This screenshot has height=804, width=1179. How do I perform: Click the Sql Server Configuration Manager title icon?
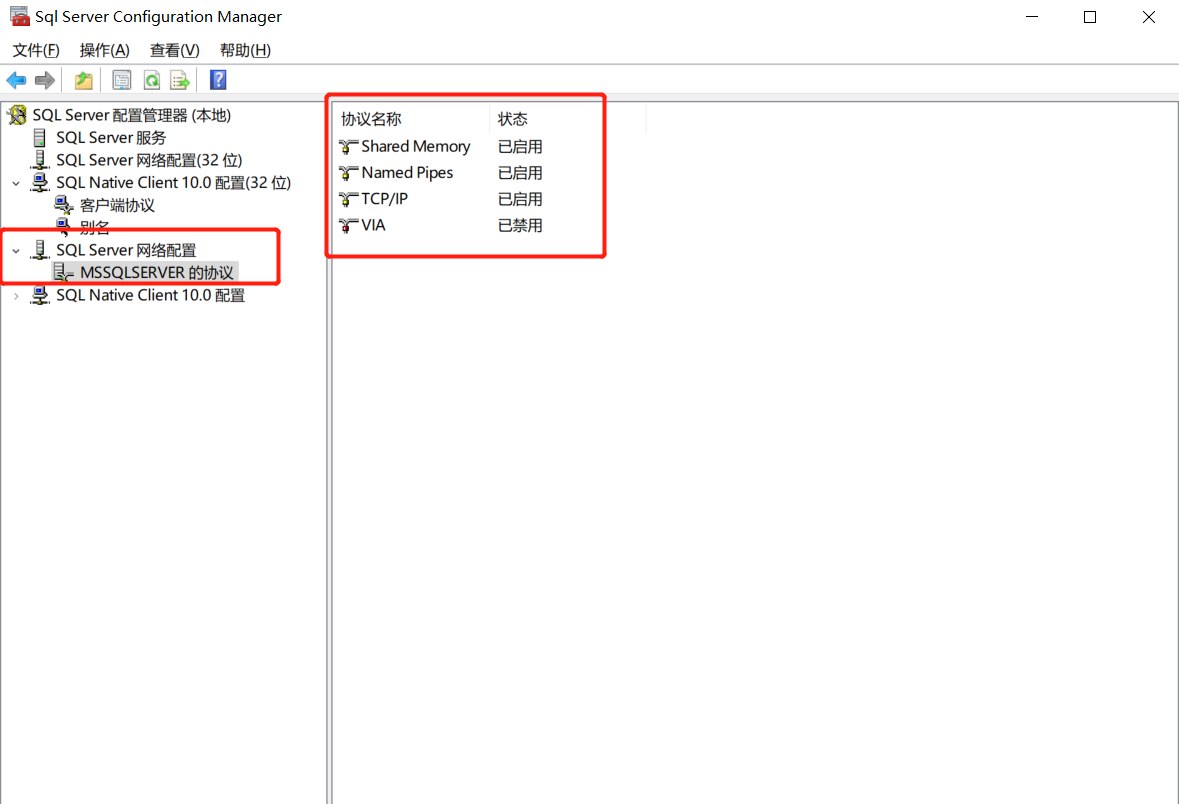coord(20,17)
